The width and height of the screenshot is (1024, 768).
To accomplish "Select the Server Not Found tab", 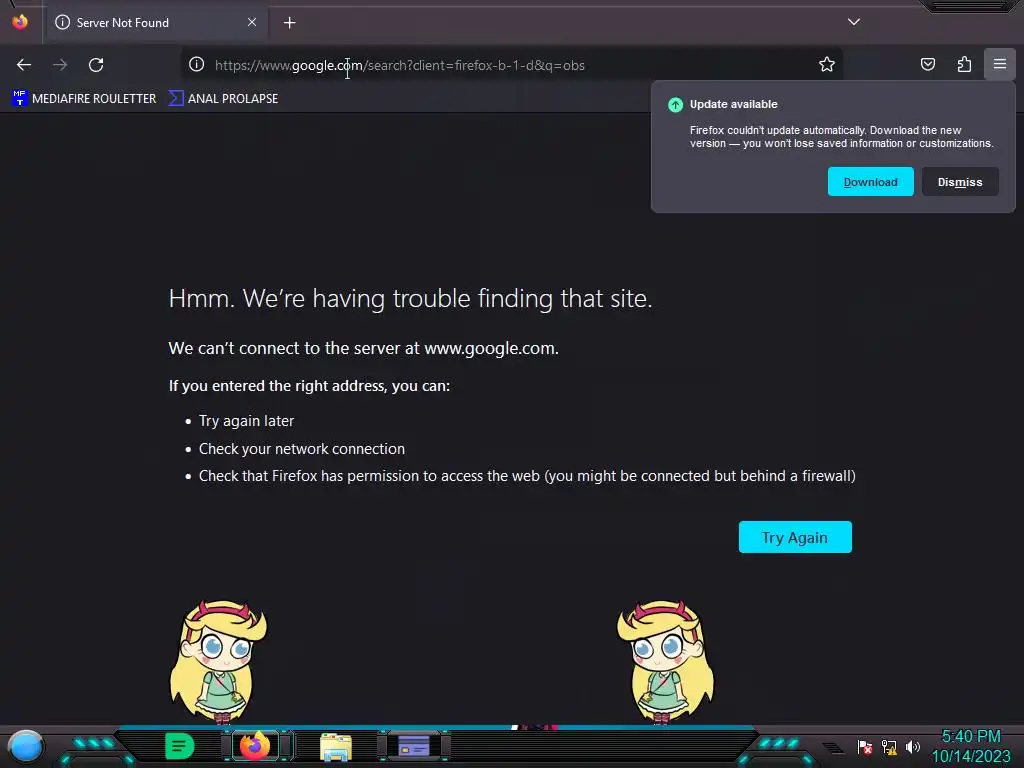I will [x=157, y=23].
